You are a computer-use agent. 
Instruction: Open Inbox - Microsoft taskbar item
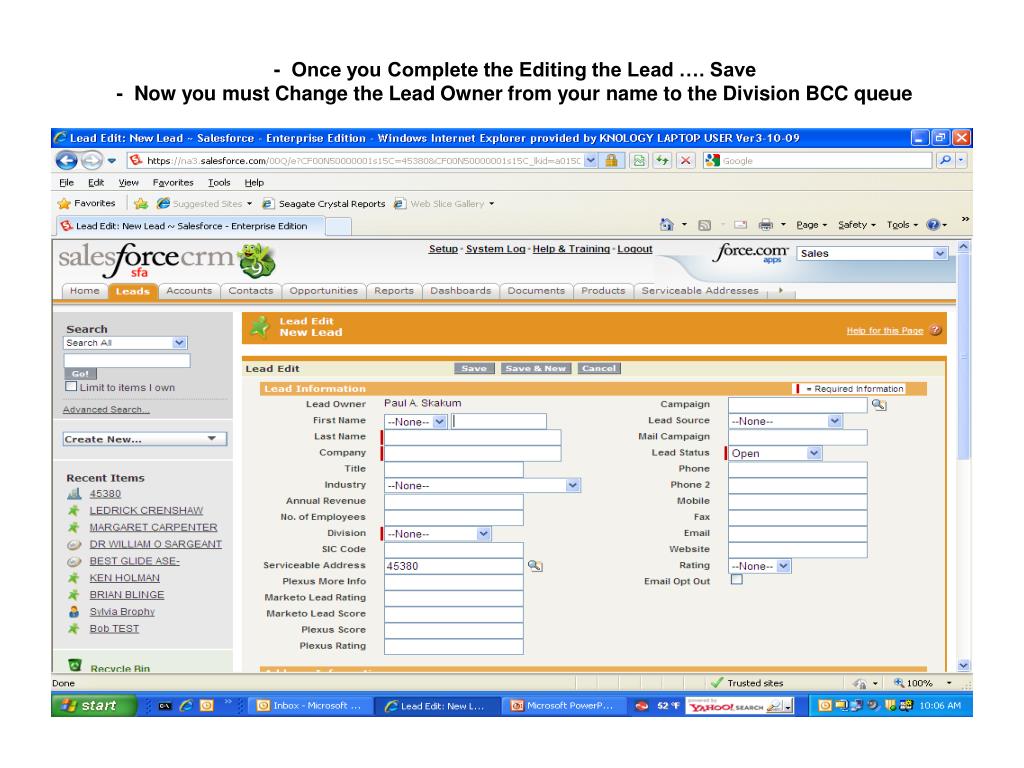click(309, 706)
